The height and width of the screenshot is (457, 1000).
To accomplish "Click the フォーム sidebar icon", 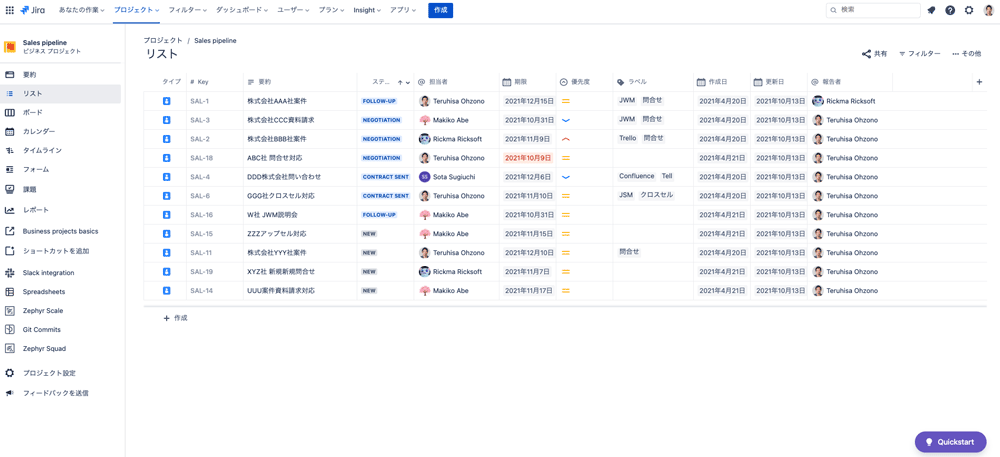I will click(x=10, y=170).
